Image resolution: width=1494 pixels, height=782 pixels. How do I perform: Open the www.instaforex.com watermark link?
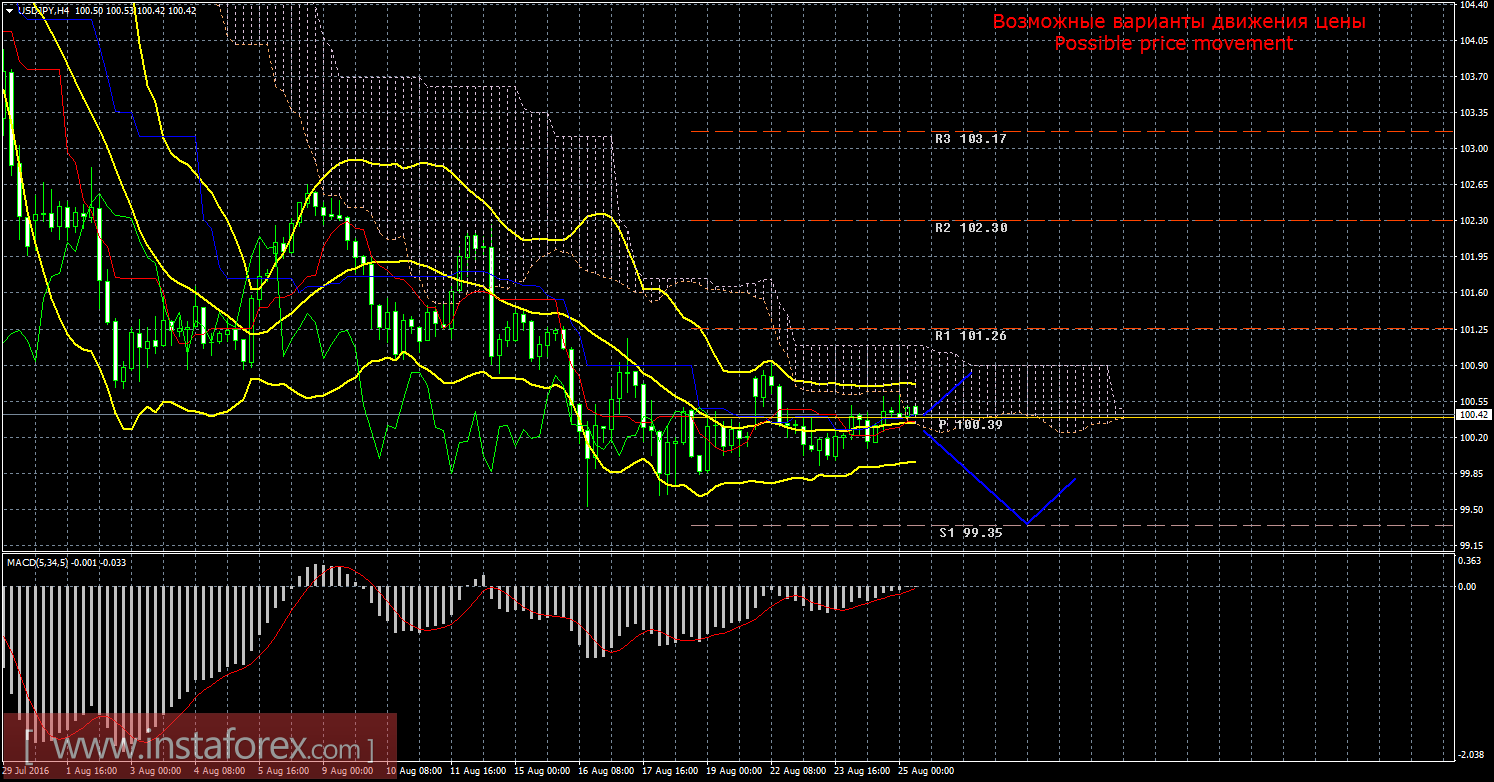point(198,747)
